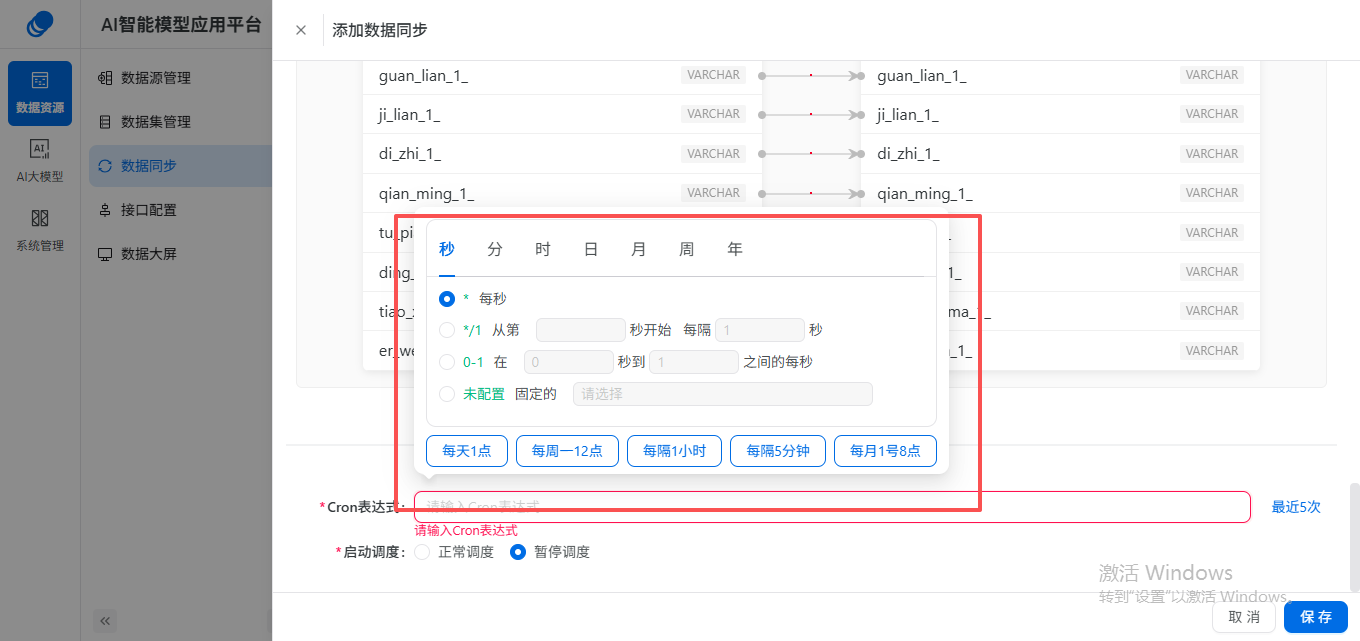
Task: Select target field guan_lian_1_
Action: [x=922, y=75]
